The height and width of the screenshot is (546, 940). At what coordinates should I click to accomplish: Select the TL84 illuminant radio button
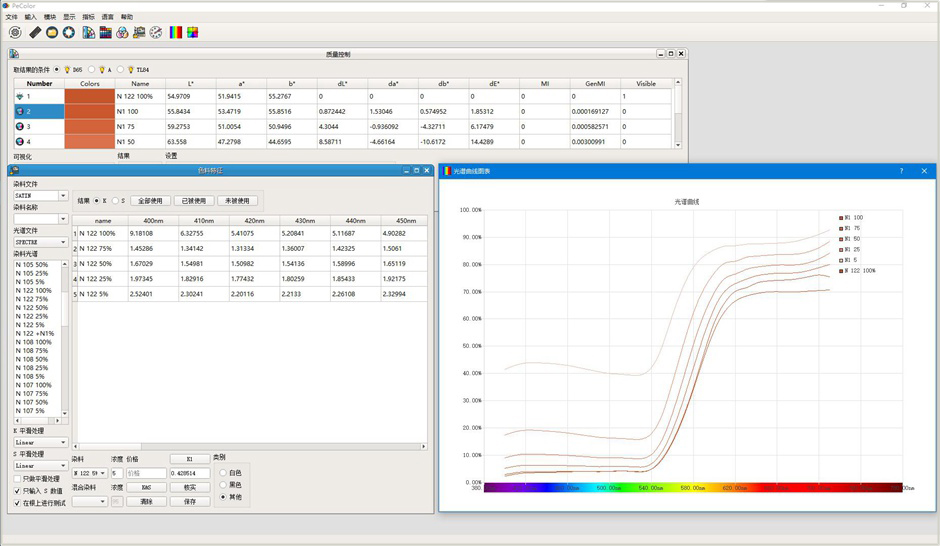click(x=122, y=69)
